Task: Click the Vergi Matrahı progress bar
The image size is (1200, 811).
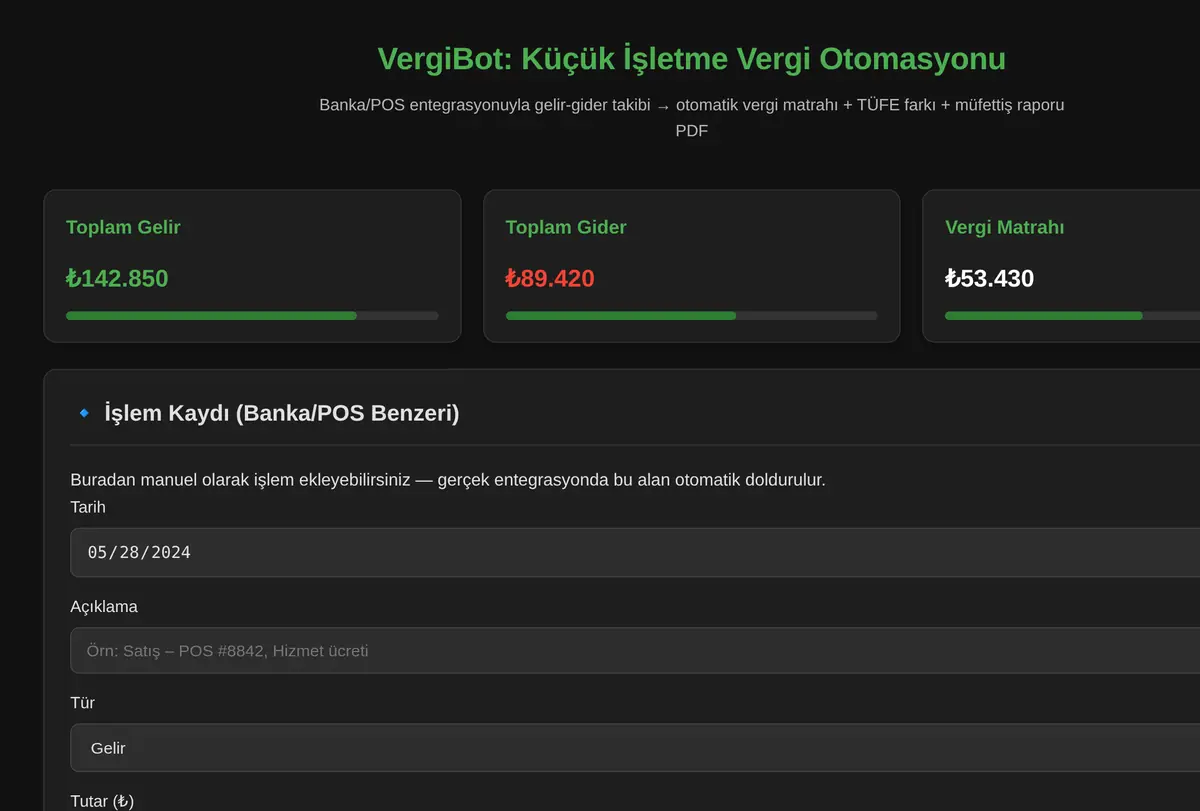Action: (1072, 316)
